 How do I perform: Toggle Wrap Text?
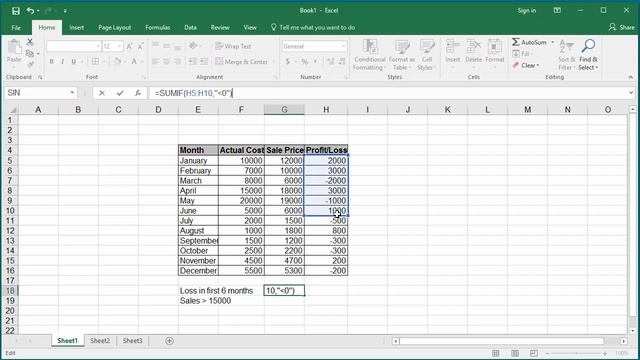pos(233,46)
